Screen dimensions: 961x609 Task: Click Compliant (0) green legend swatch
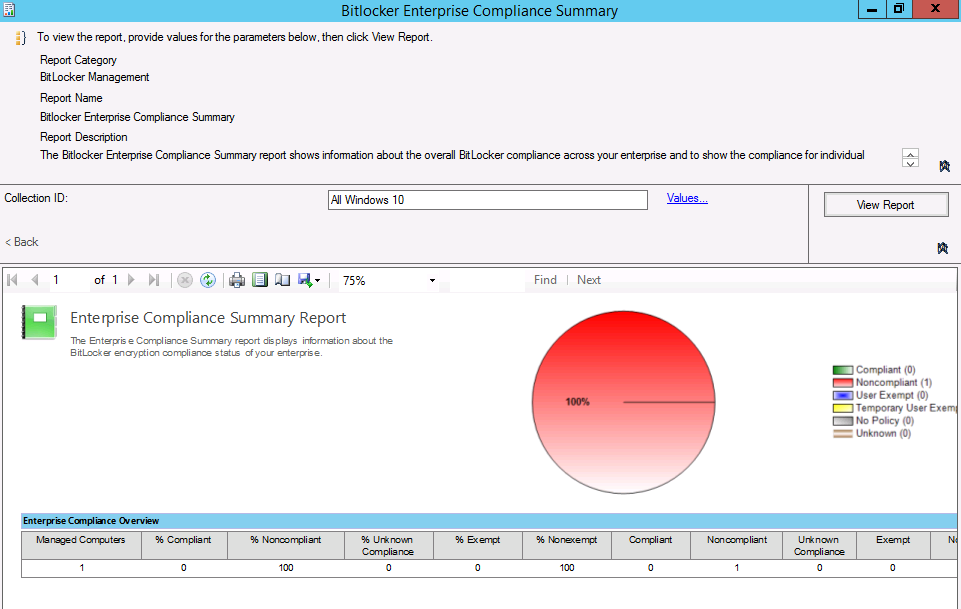coord(842,370)
